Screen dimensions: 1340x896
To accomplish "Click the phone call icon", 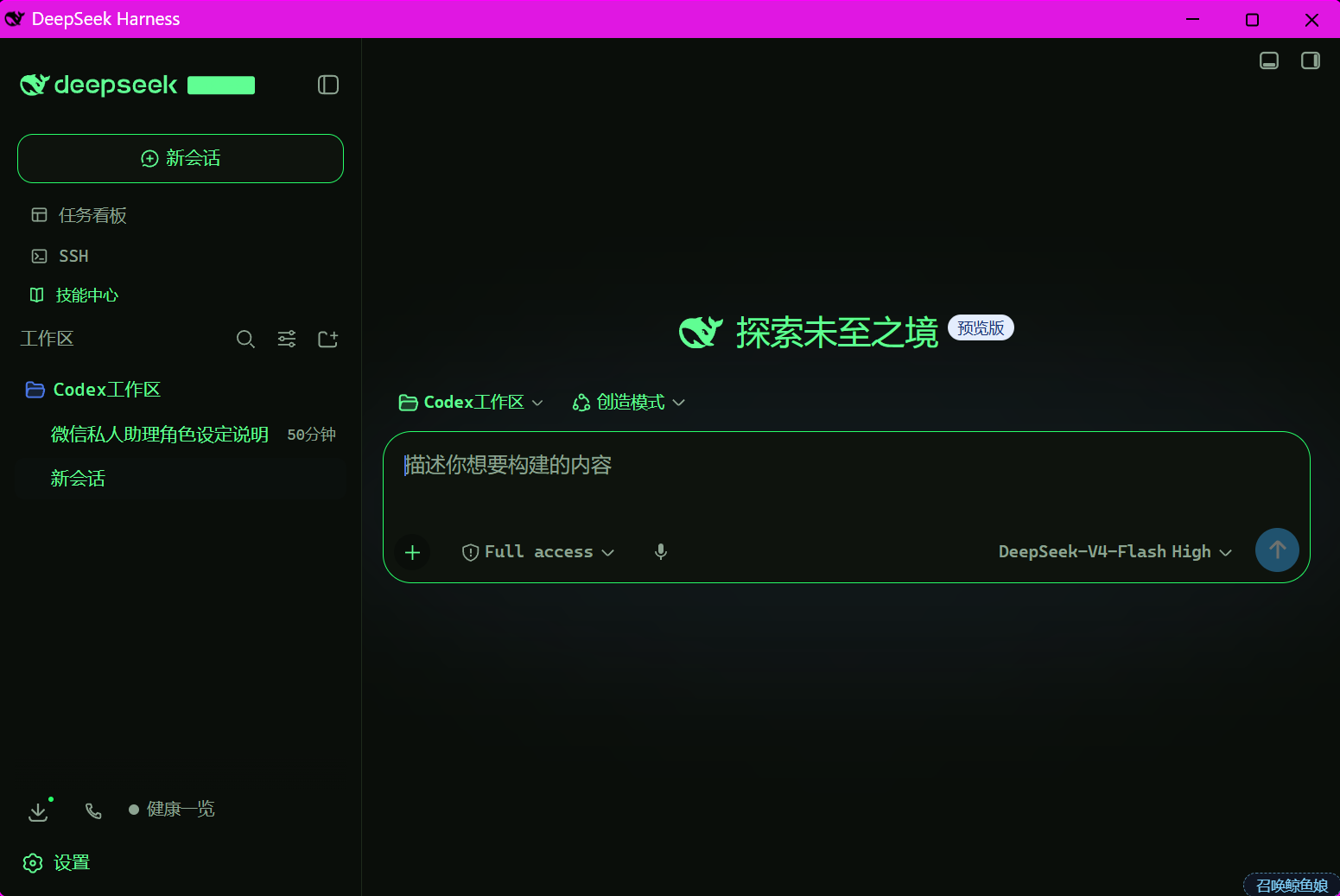I will 93,810.
